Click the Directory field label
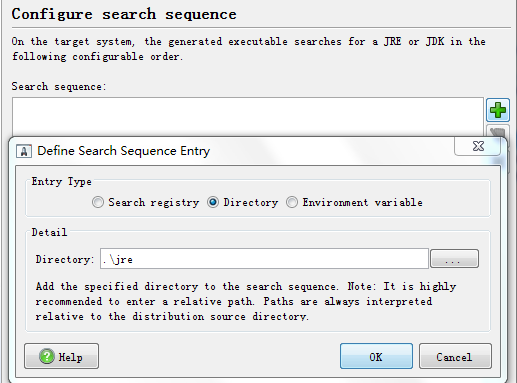517x383 pixels. pyautogui.click(x=65, y=259)
